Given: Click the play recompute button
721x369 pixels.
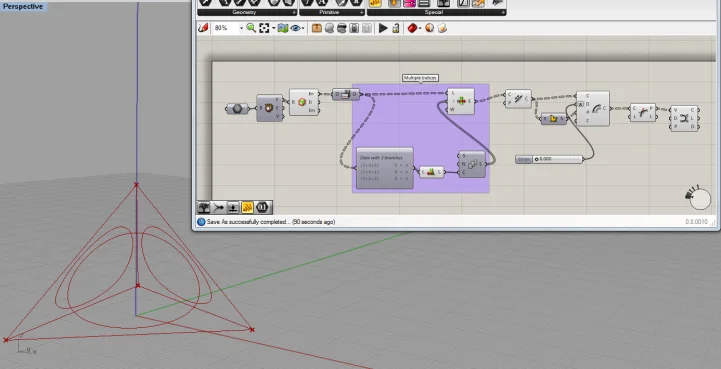Looking at the screenshot, I should click(383, 29).
